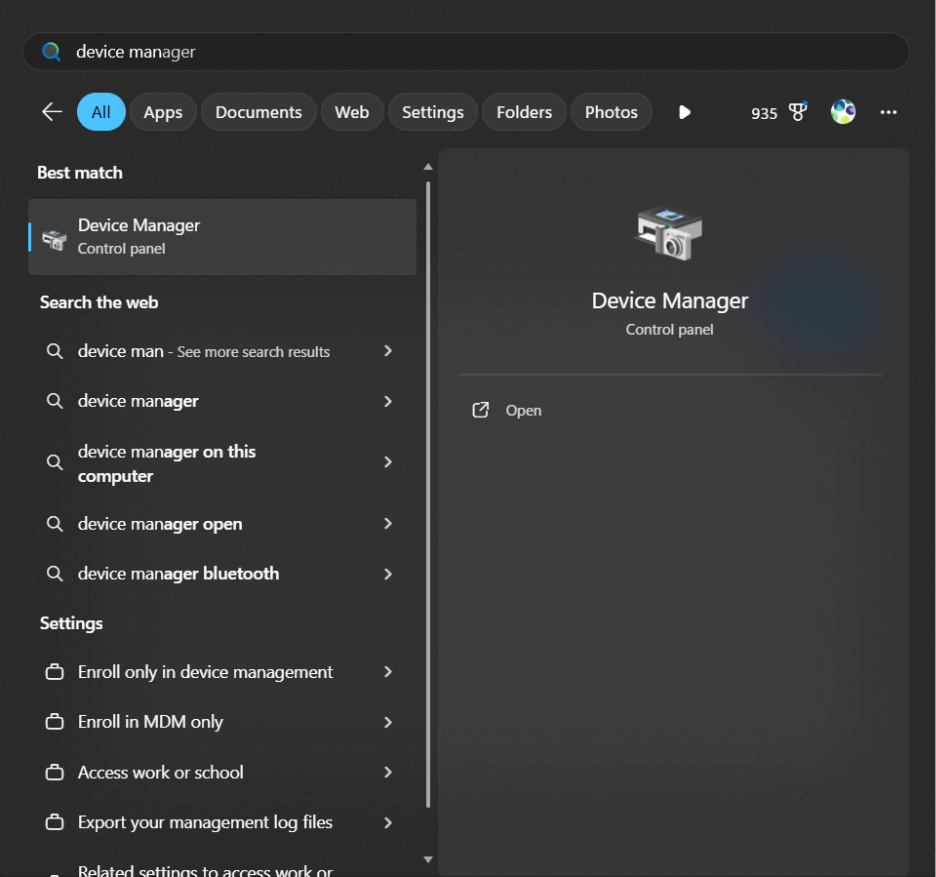936x877 pixels.
Task: Open the three-dot more options menu
Action: point(888,112)
